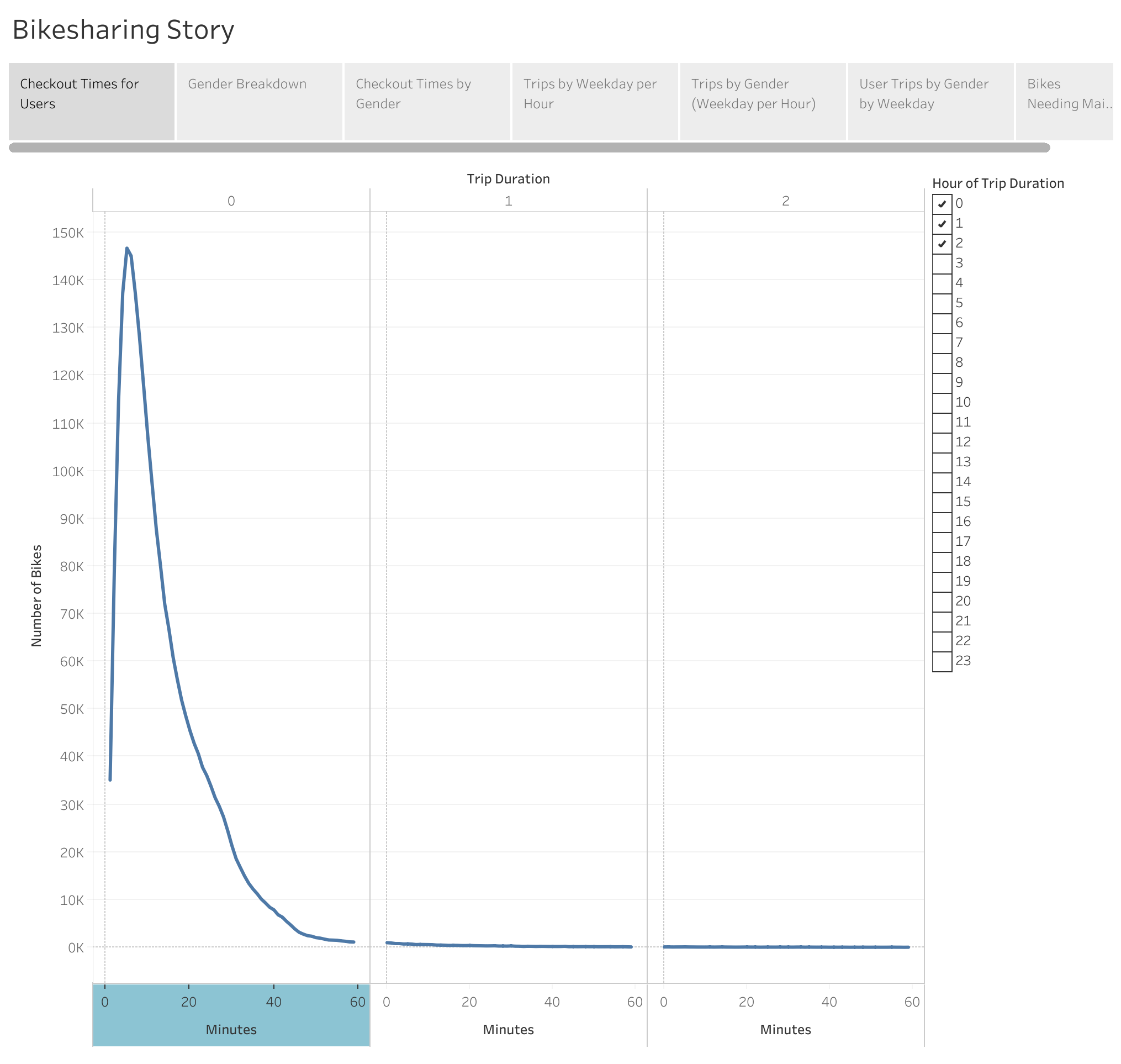The width and height of the screenshot is (1121, 1064).
Task: Uncheck hour 0 in Trip Duration filter
Action: coord(942,204)
